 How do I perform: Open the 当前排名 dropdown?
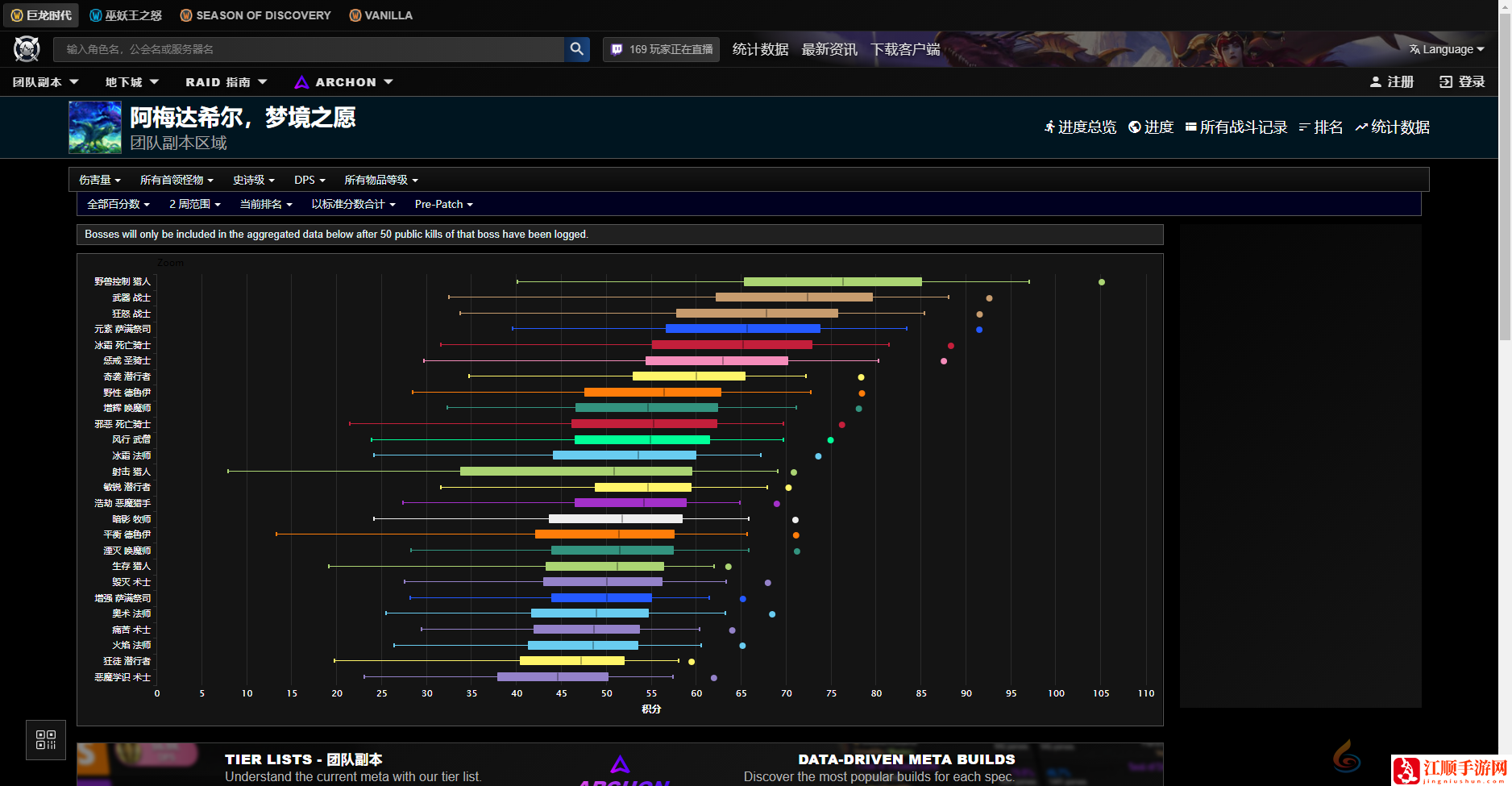[266, 204]
